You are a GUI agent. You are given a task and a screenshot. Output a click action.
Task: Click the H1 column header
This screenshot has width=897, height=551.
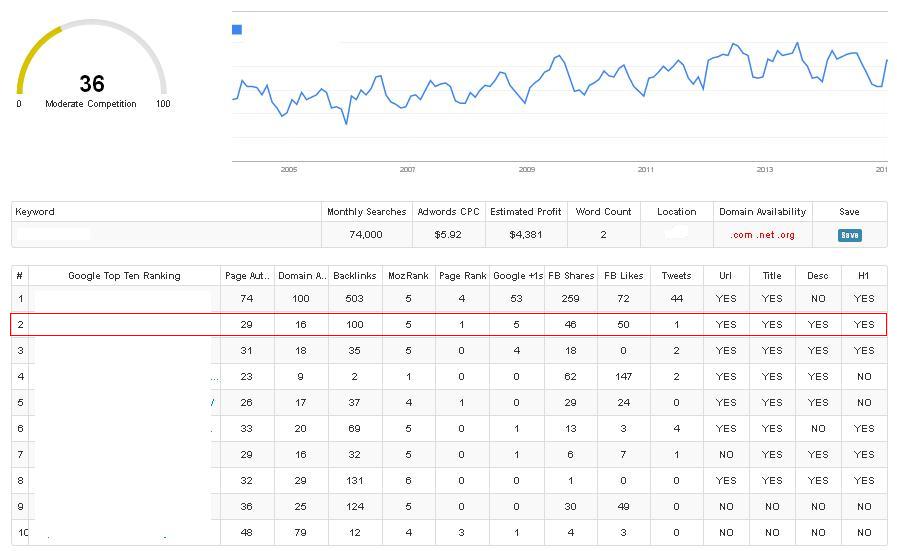[x=863, y=276]
